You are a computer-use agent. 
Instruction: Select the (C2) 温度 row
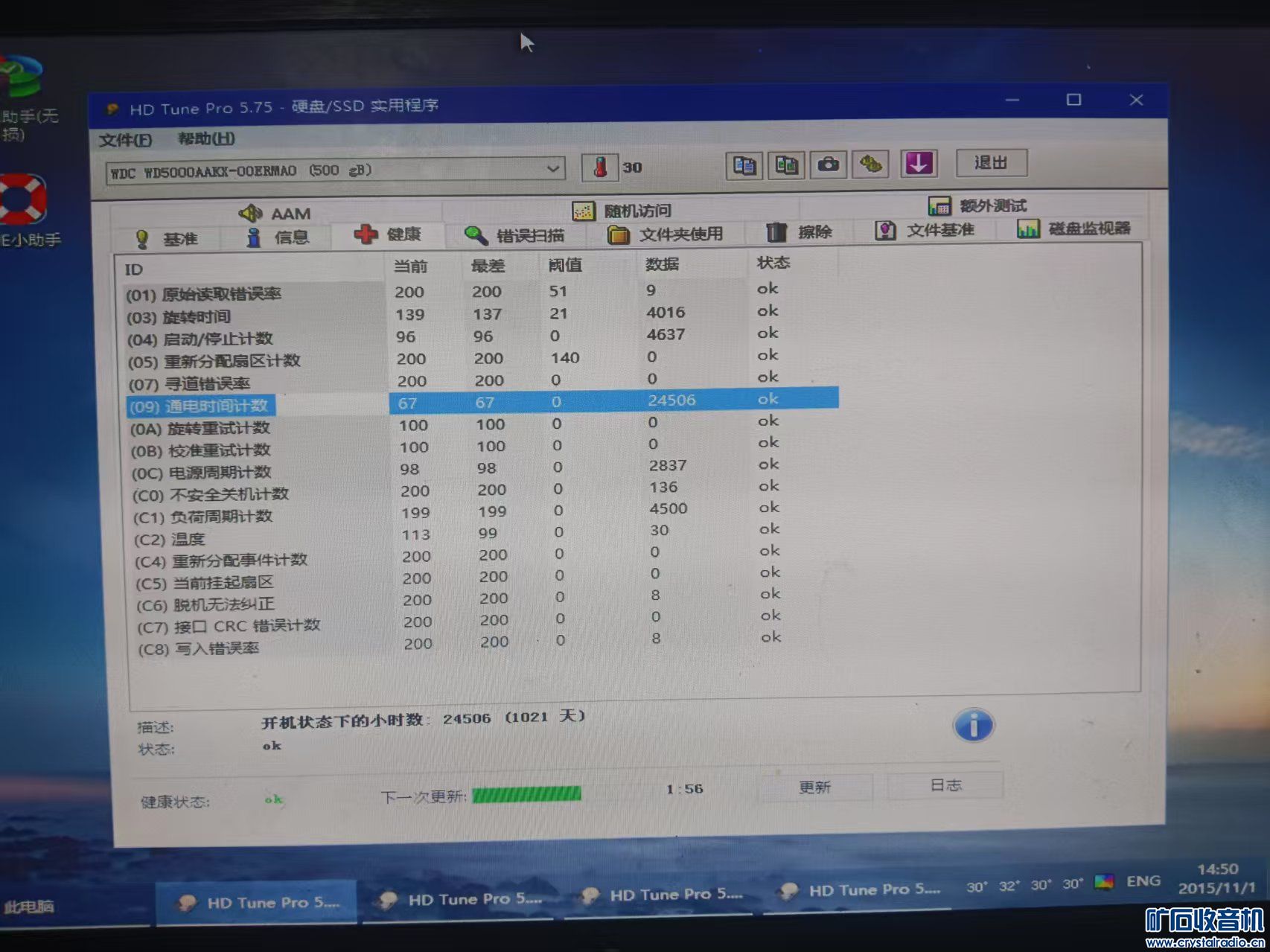tap(487, 534)
